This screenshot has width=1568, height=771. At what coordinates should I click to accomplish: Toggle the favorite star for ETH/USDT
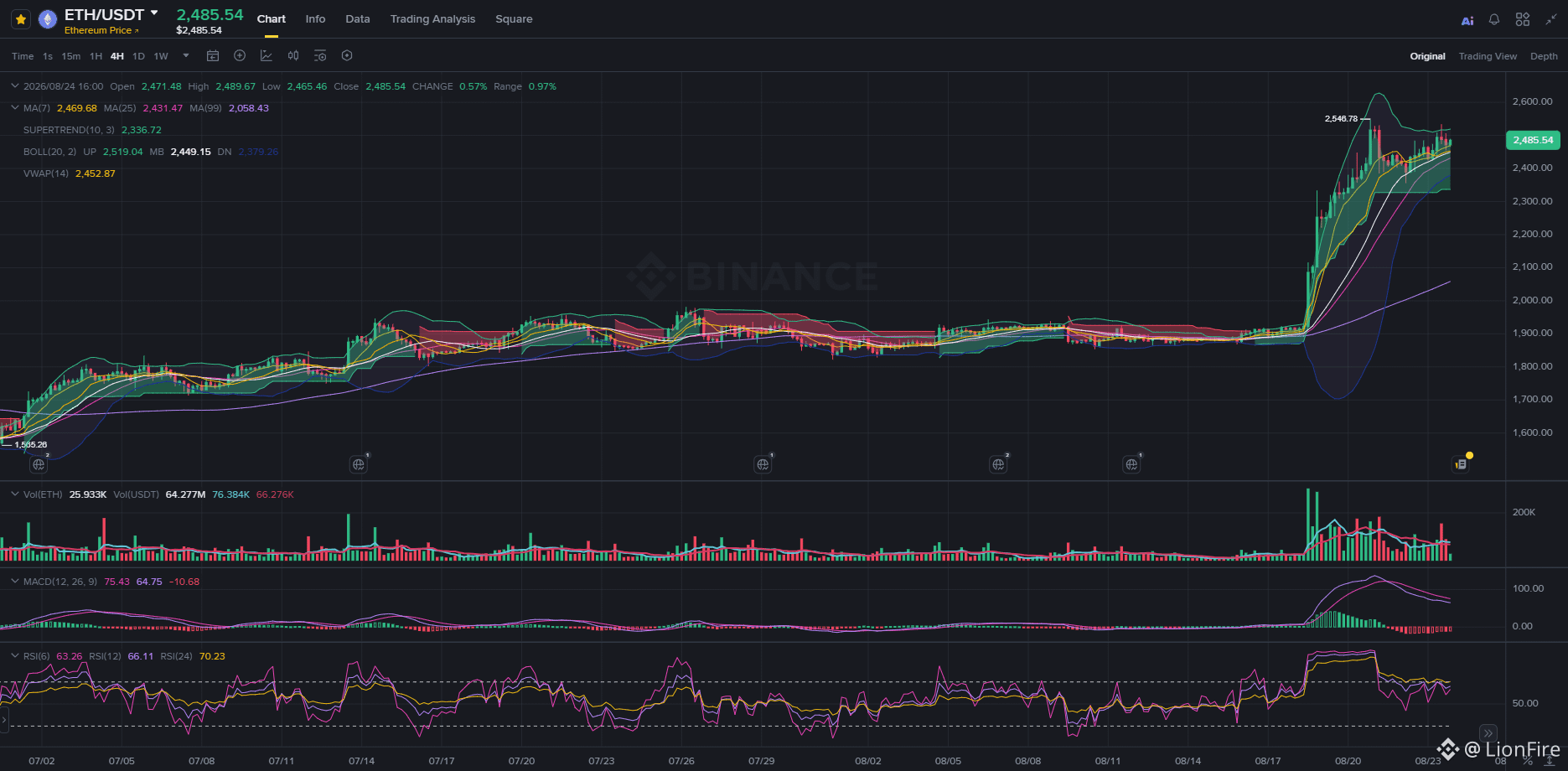point(21,18)
